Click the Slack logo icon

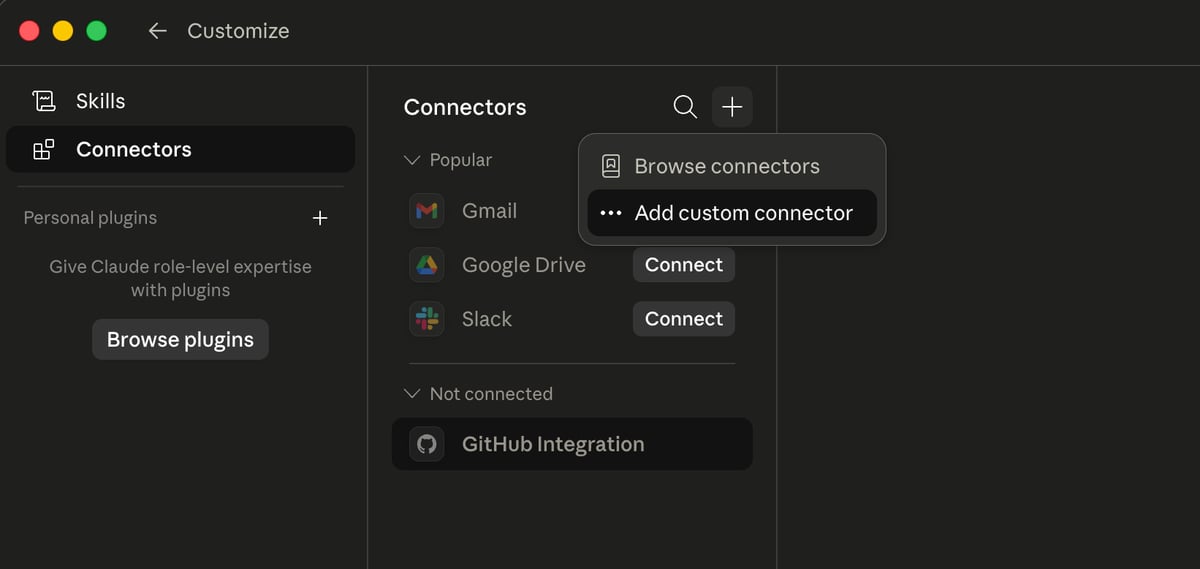point(427,319)
